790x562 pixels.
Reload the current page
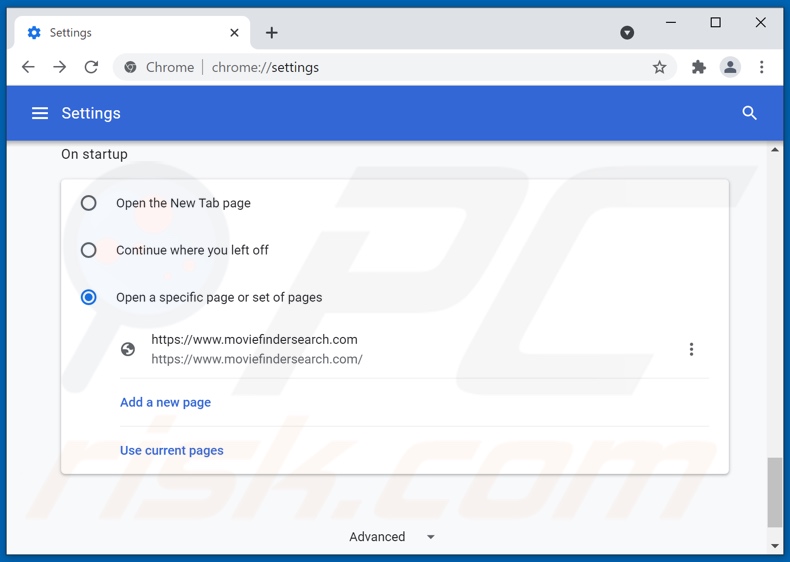click(91, 68)
